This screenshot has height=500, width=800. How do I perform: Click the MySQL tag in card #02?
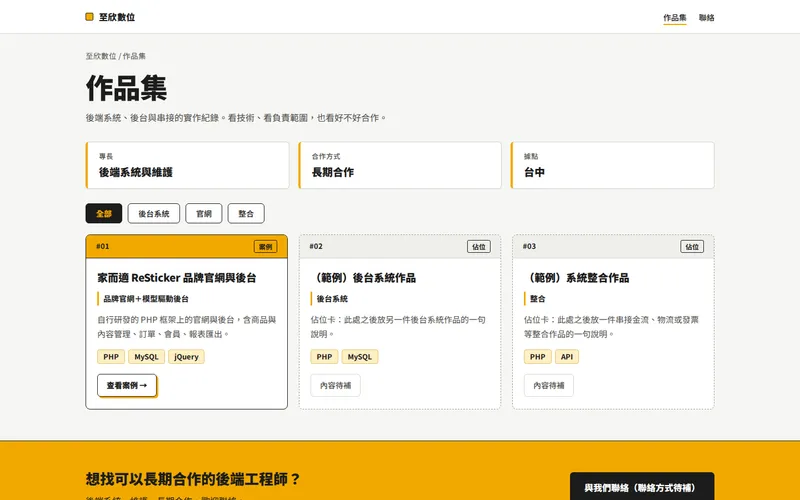click(x=360, y=357)
